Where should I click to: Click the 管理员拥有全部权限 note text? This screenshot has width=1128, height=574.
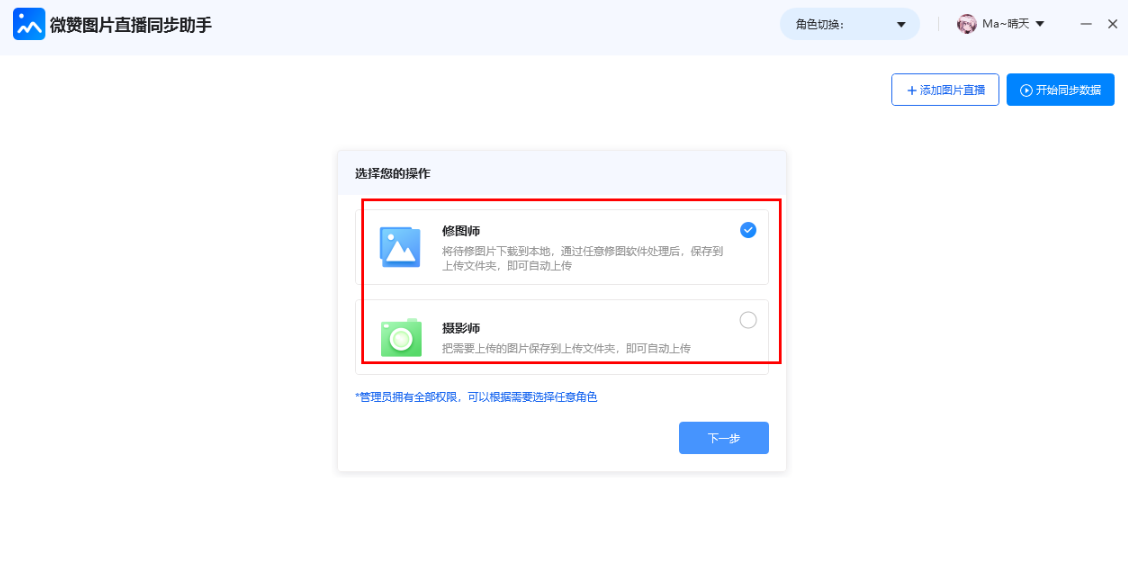[476, 397]
